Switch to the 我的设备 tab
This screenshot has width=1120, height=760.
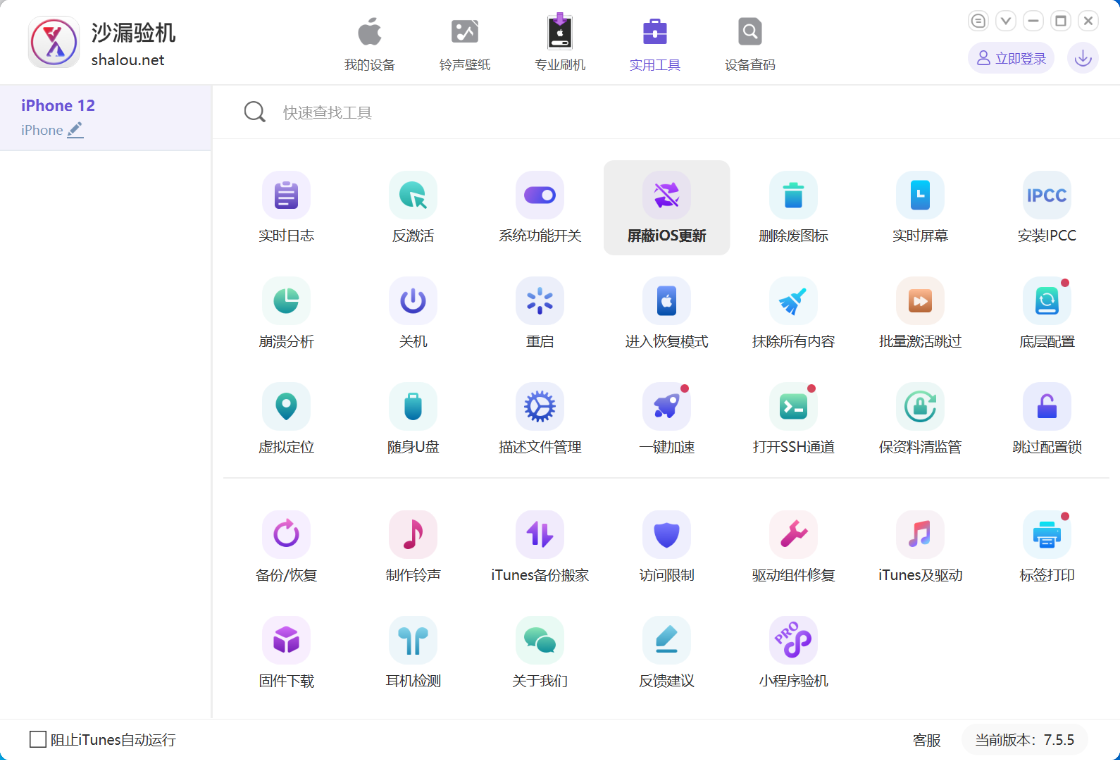(370, 45)
